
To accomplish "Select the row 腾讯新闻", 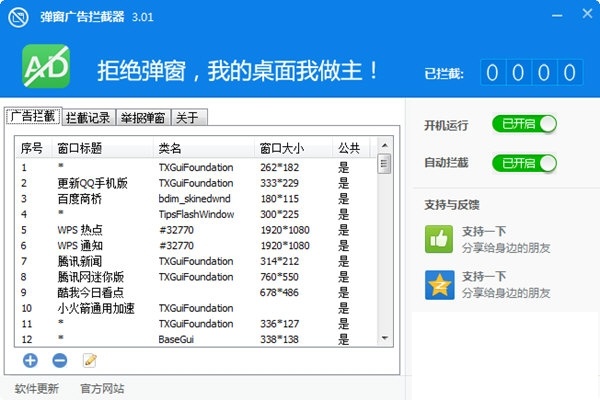I will [x=196, y=261].
